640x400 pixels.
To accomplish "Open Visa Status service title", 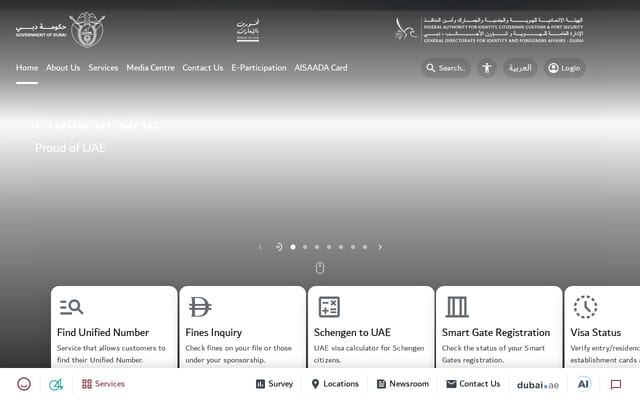I will coord(596,333).
